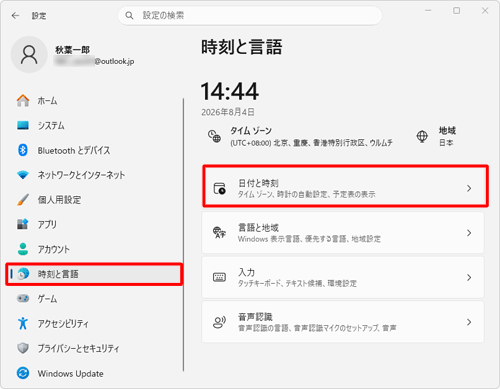Click the date 2026年8月4日
The height and width of the screenshot is (389, 500).
(228, 112)
